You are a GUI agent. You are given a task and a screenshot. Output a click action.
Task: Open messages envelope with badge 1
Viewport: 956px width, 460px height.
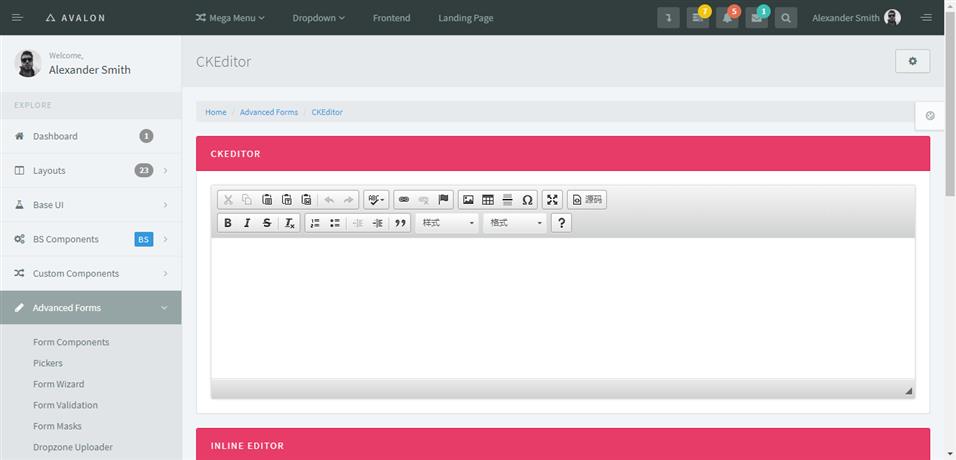pyautogui.click(x=757, y=18)
